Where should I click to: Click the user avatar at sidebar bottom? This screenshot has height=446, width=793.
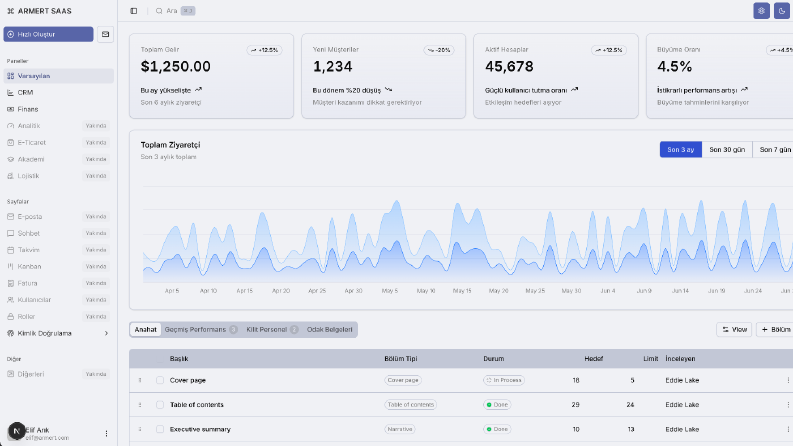[x=17, y=431]
